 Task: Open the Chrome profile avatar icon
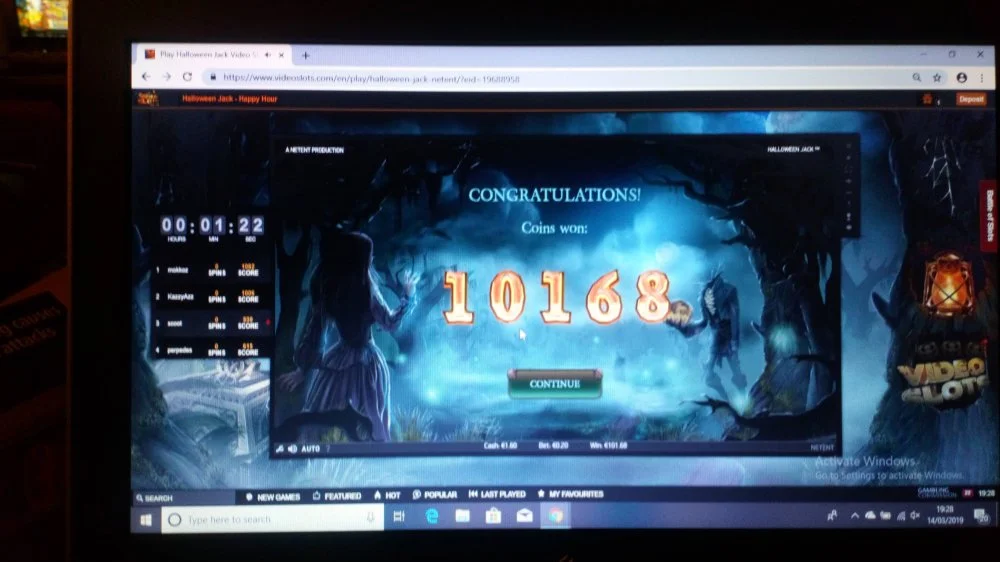(961, 78)
